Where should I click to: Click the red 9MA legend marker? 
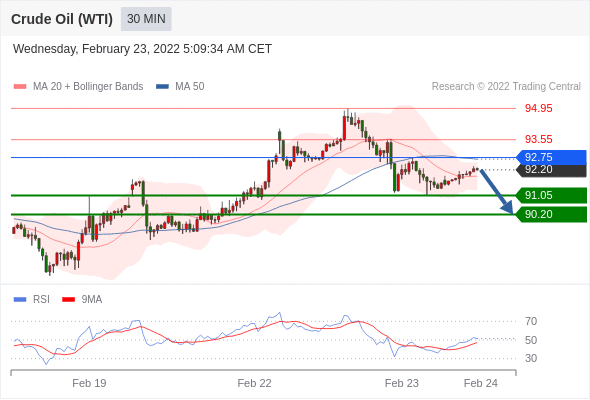click(68, 300)
